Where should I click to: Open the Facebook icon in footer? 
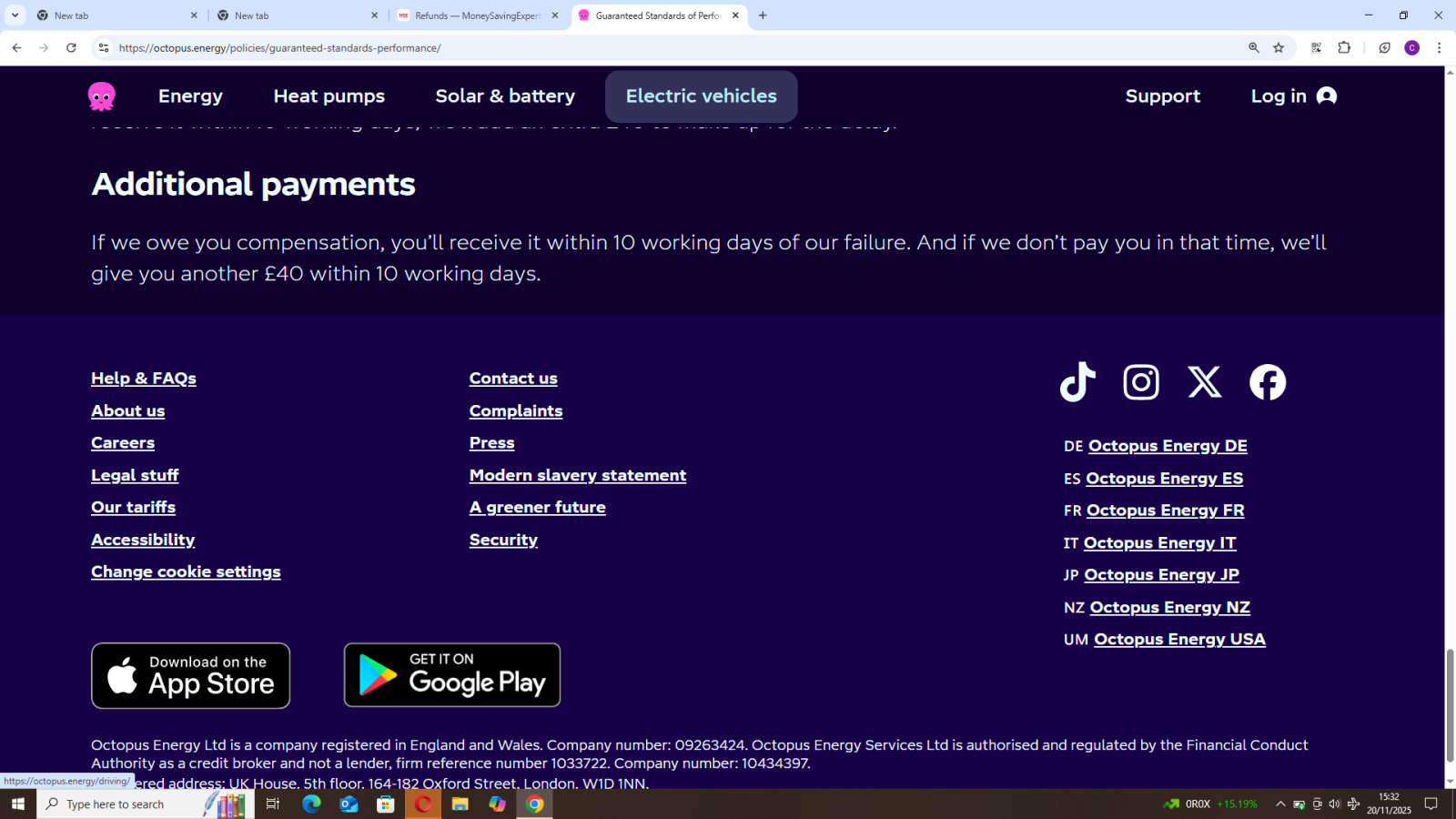[1268, 382]
